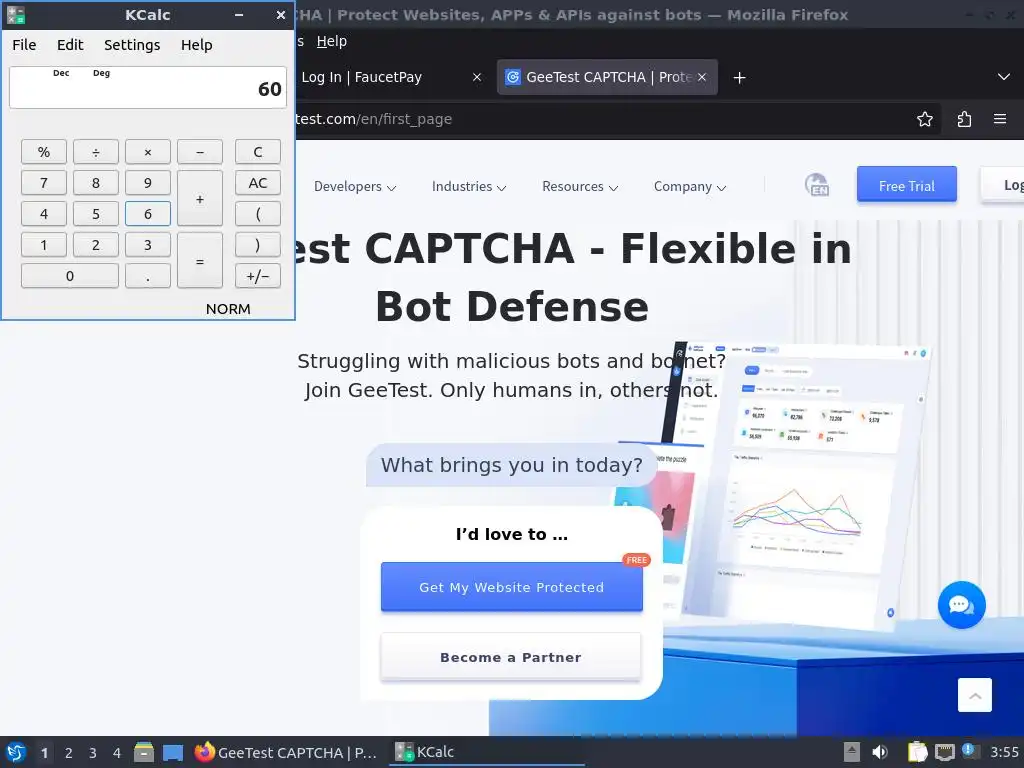The width and height of the screenshot is (1024, 768).
Task: Click the back-to-top arrow button
Action: click(x=974, y=696)
